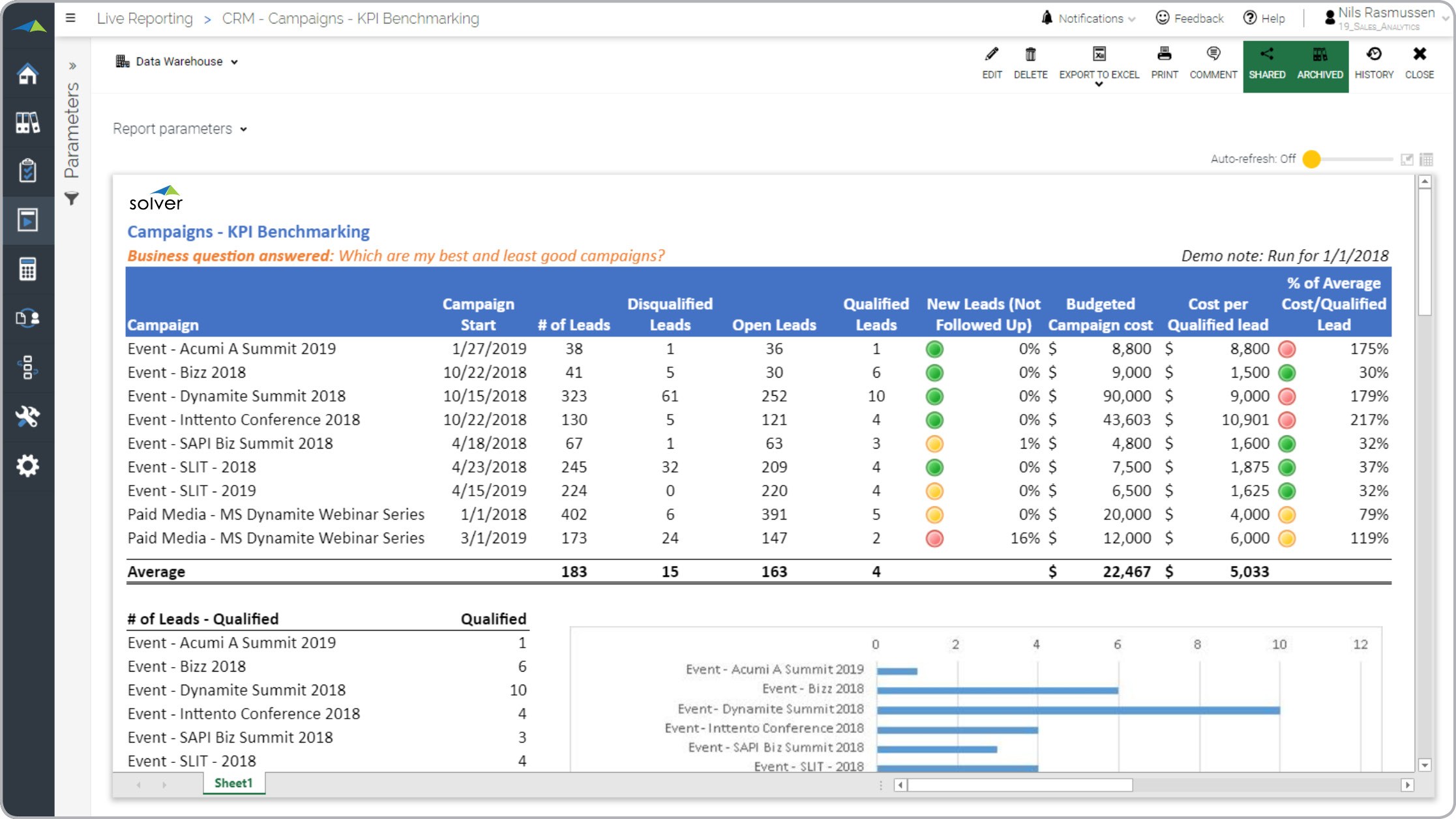
Task: Open the Comment bubble icon
Action: coord(1213,55)
